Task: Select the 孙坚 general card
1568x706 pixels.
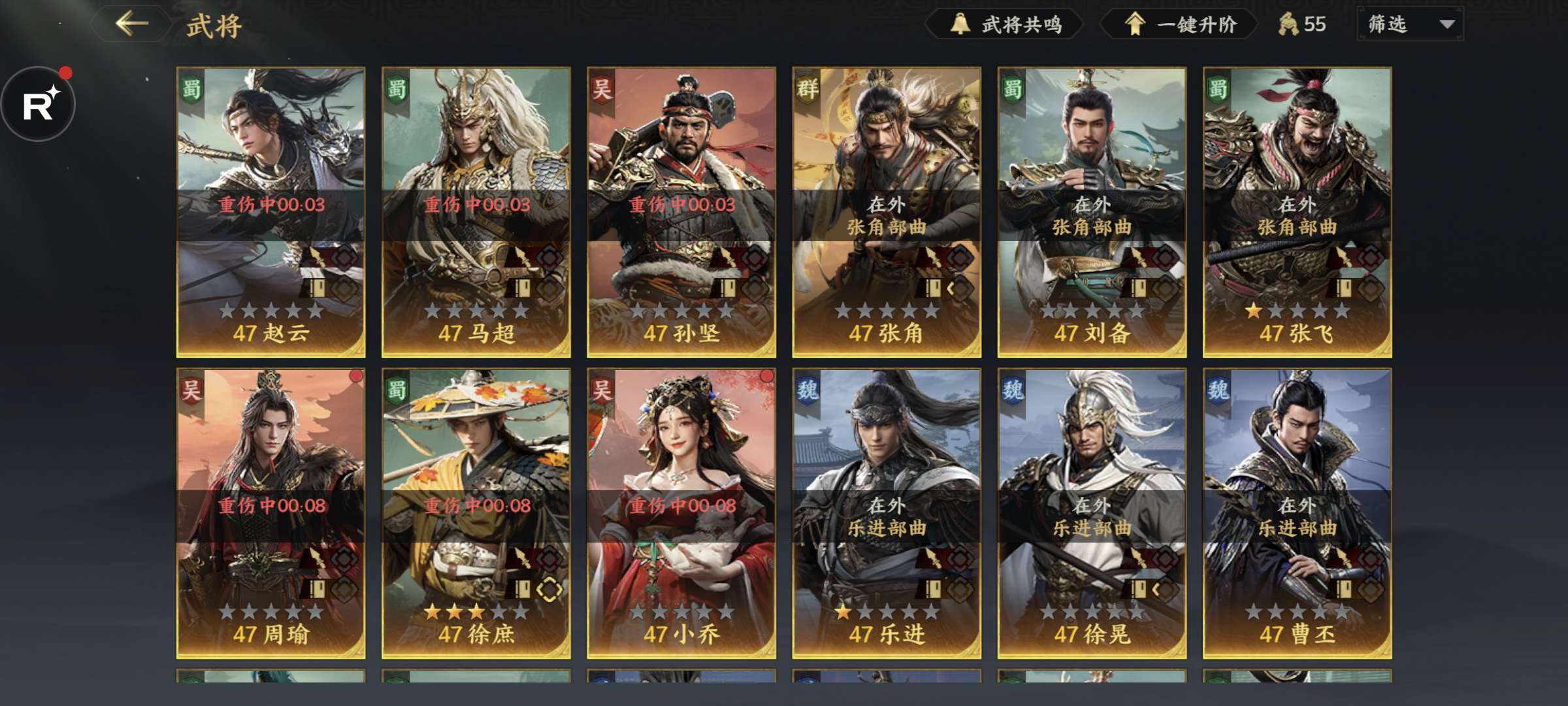Action: pos(681,212)
